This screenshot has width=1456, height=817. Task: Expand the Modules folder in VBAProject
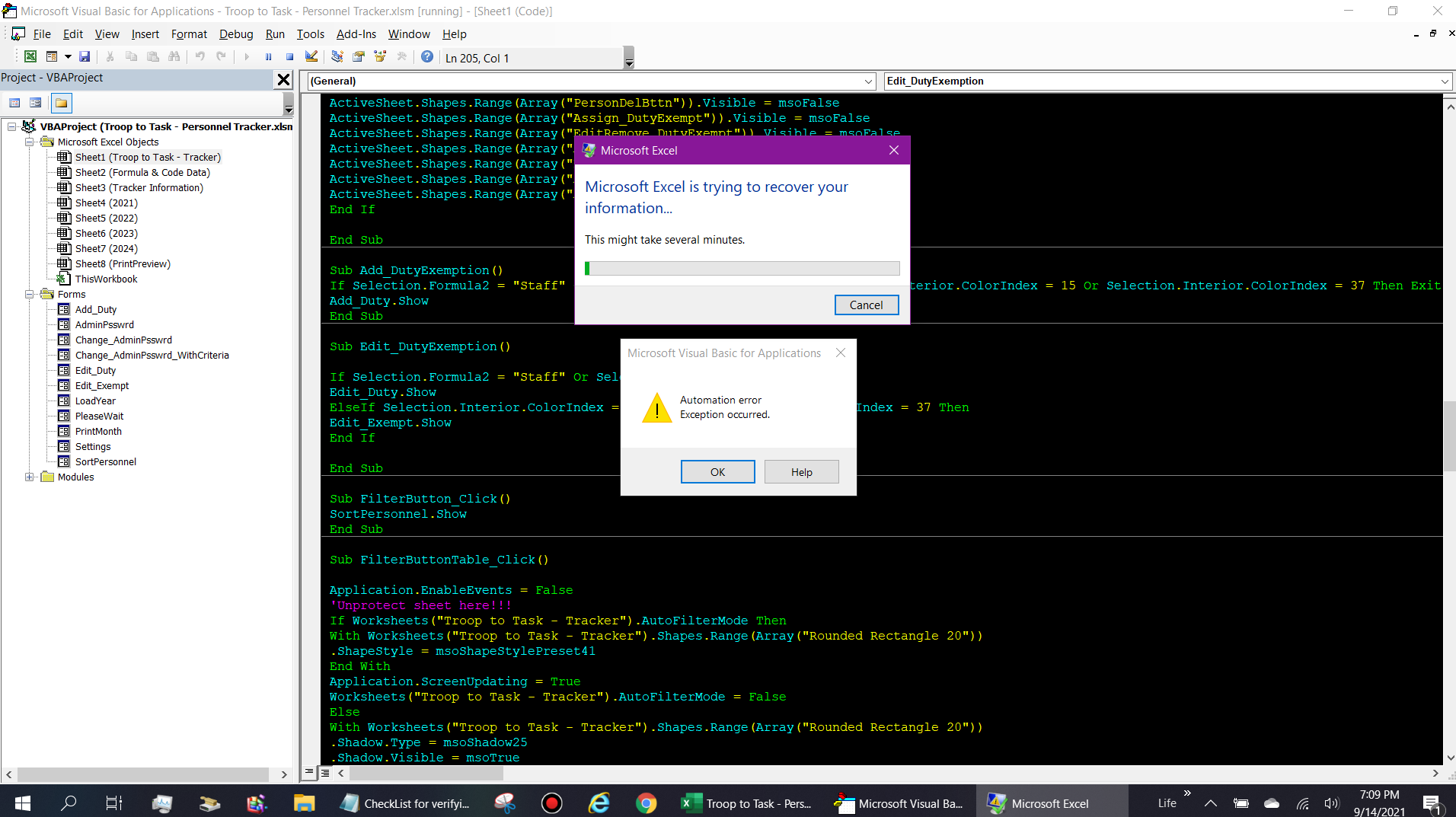30,477
